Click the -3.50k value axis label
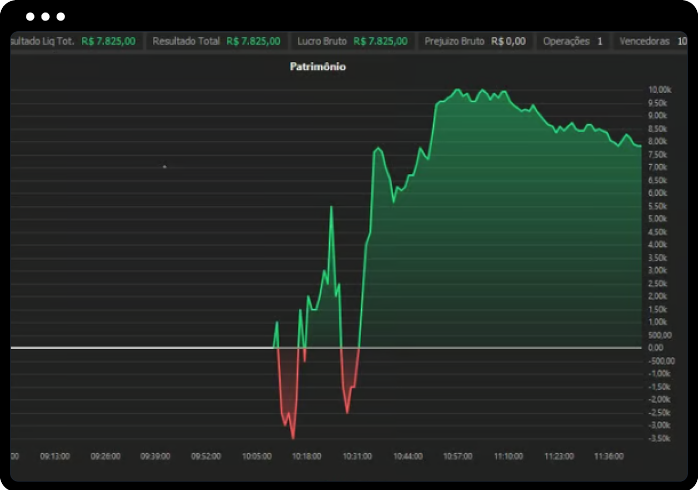This screenshot has height=490, width=698. (x=658, y=438)
